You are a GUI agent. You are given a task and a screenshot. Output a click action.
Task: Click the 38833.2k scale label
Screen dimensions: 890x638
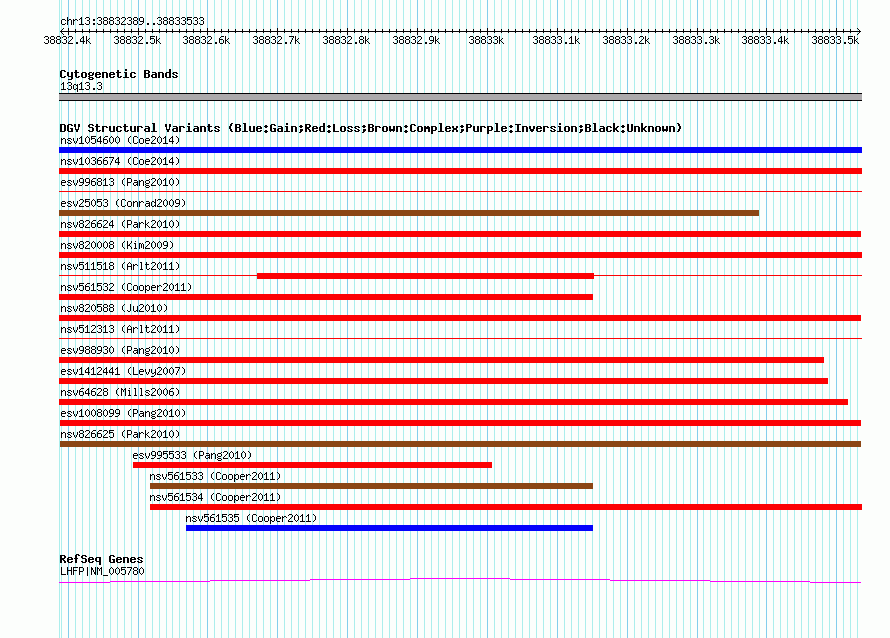coord(626,40)
